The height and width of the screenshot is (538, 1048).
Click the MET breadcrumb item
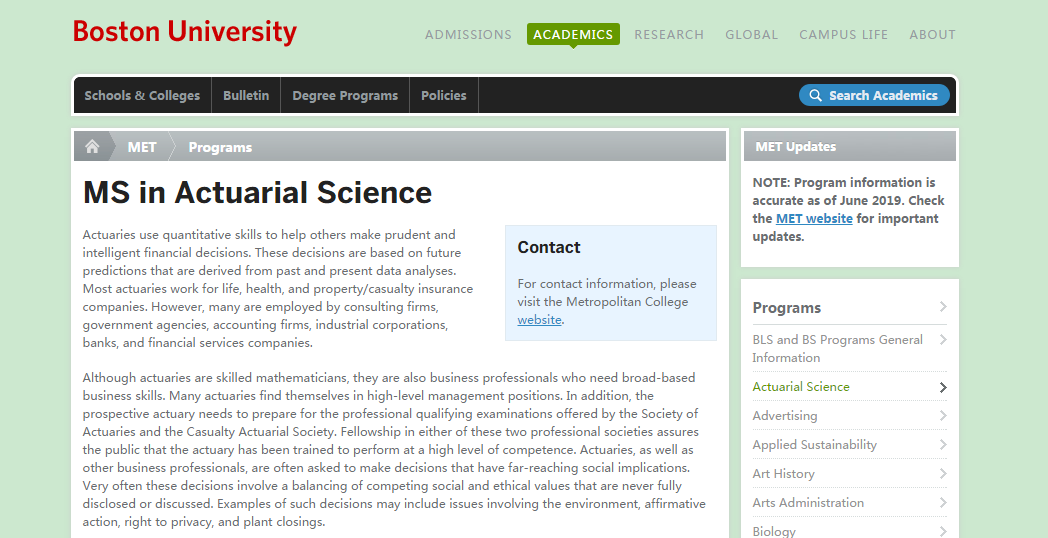pyautogui.click(x=142, y=147)
